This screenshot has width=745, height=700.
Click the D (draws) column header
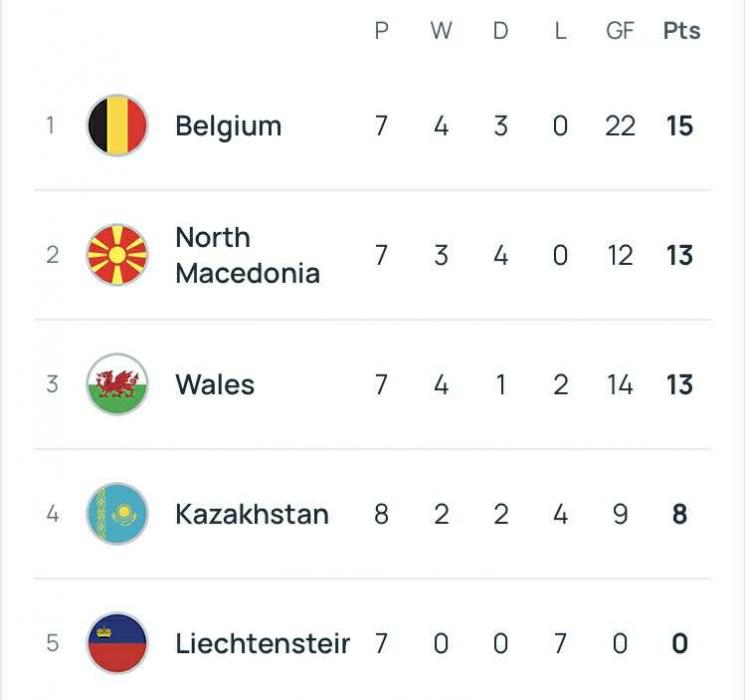[x=500, y=31]
